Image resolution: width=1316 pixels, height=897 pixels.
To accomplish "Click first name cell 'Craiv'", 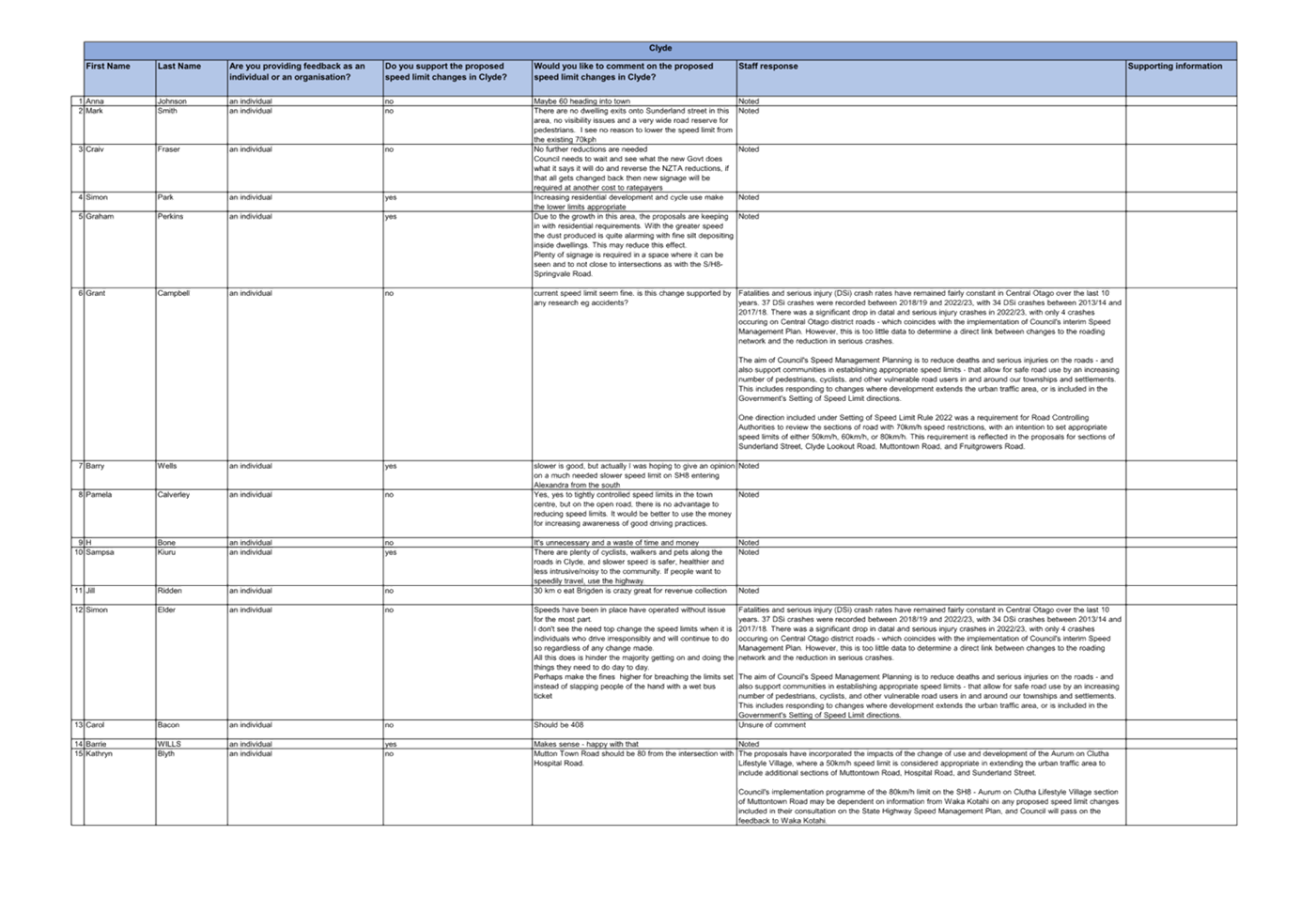I will click(x=95, y=149).
